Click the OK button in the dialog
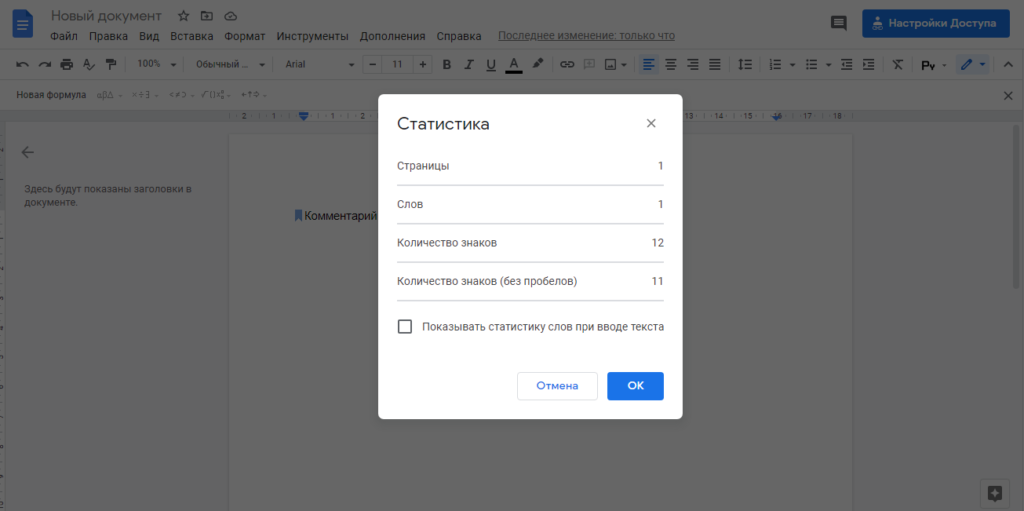 [x=635, y=386]
